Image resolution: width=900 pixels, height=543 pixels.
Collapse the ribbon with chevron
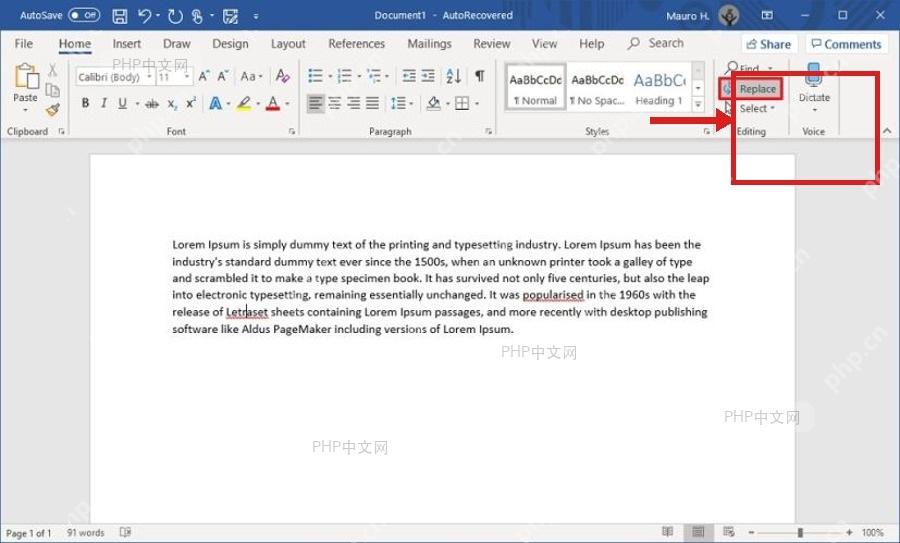coord(887,131)
